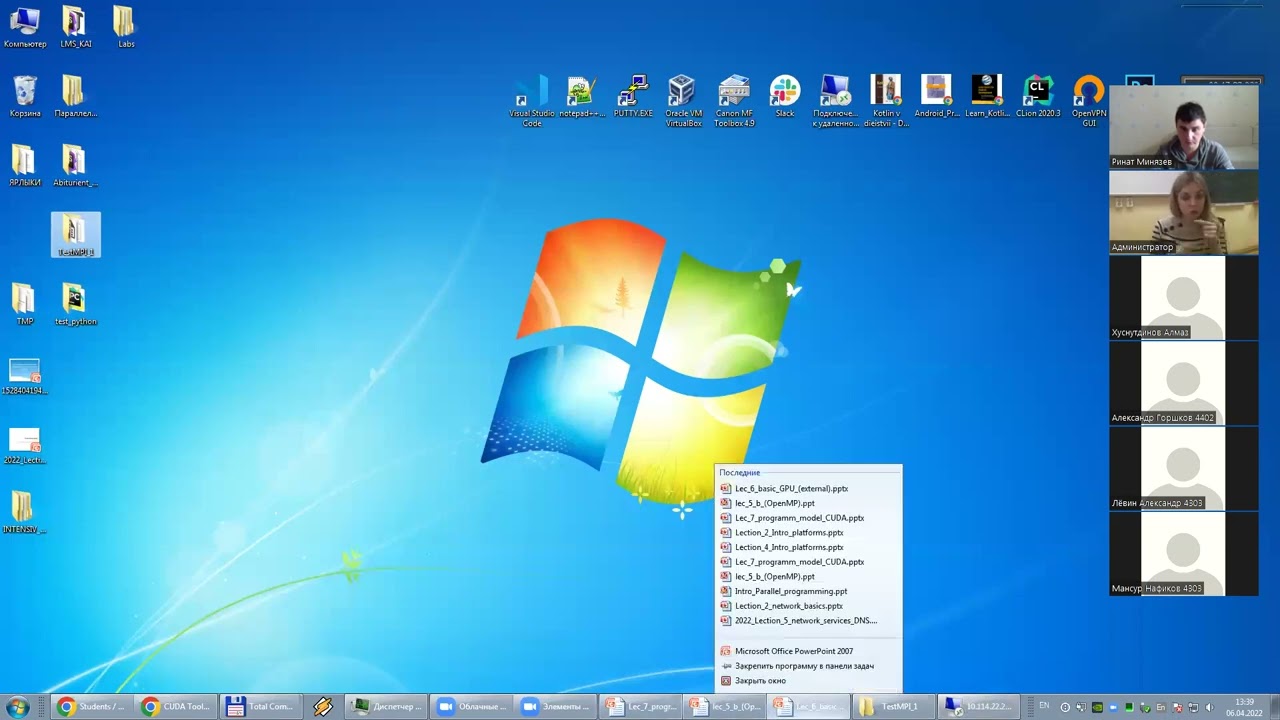Viewport: 1280px width, 720px height.
Task: Choose Закрепить программу в панели задач
Action: point(808,666)
